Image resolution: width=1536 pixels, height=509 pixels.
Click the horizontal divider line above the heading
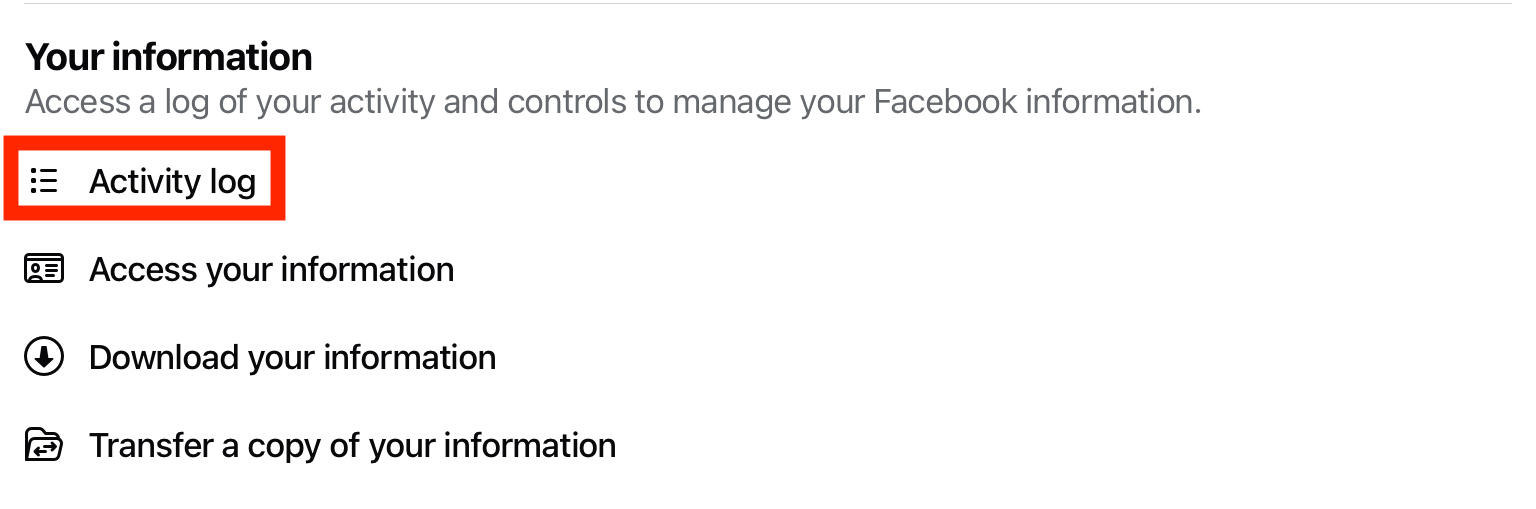click(768, 4)
